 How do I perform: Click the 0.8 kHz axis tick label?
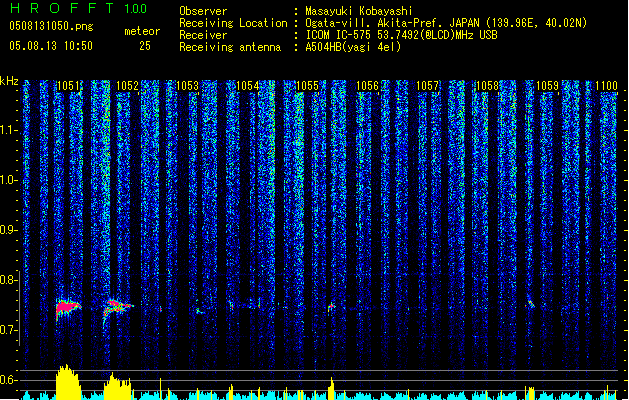point(8,280)
